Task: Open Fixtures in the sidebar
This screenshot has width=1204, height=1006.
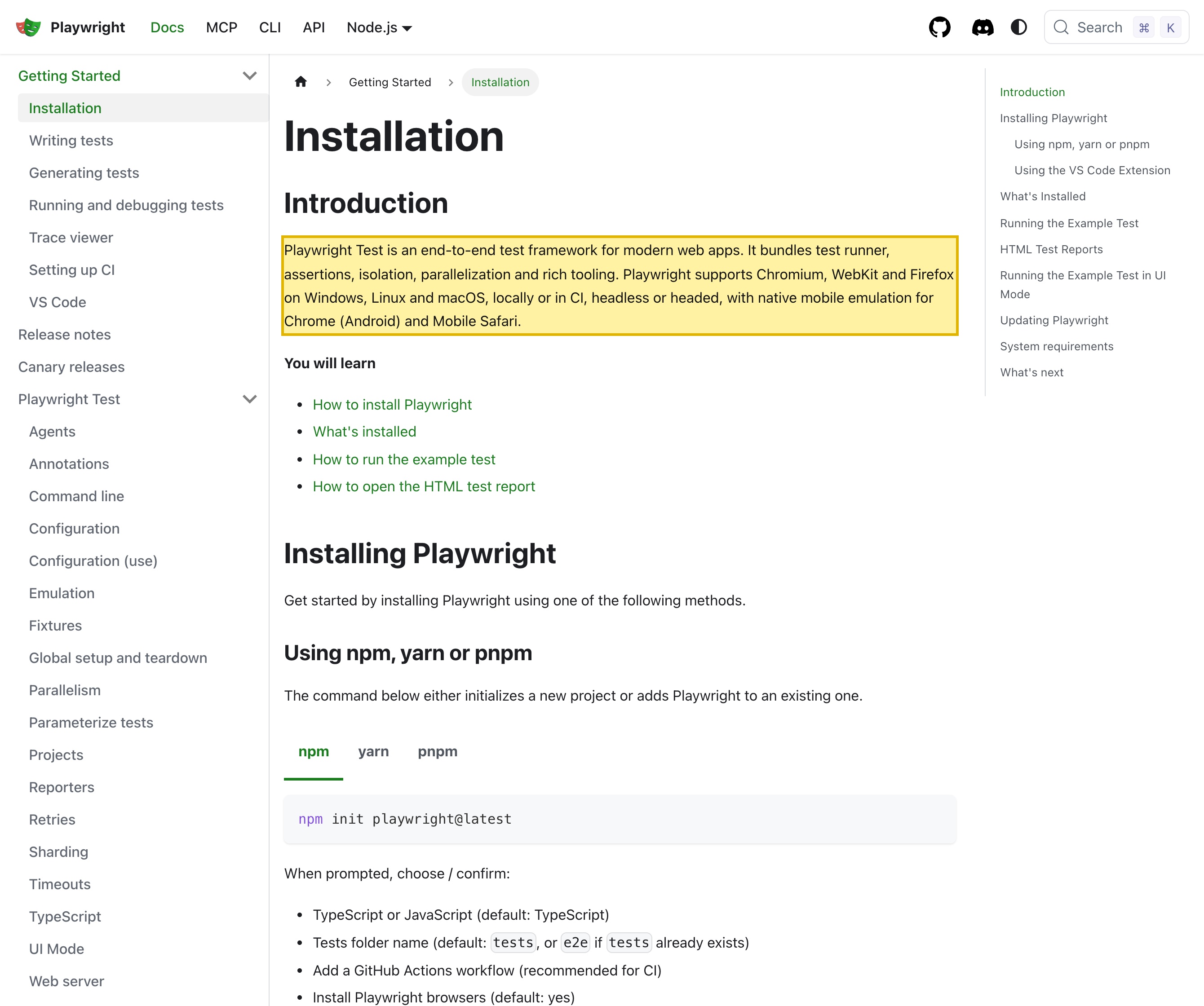Action: [x=55, y=626]
